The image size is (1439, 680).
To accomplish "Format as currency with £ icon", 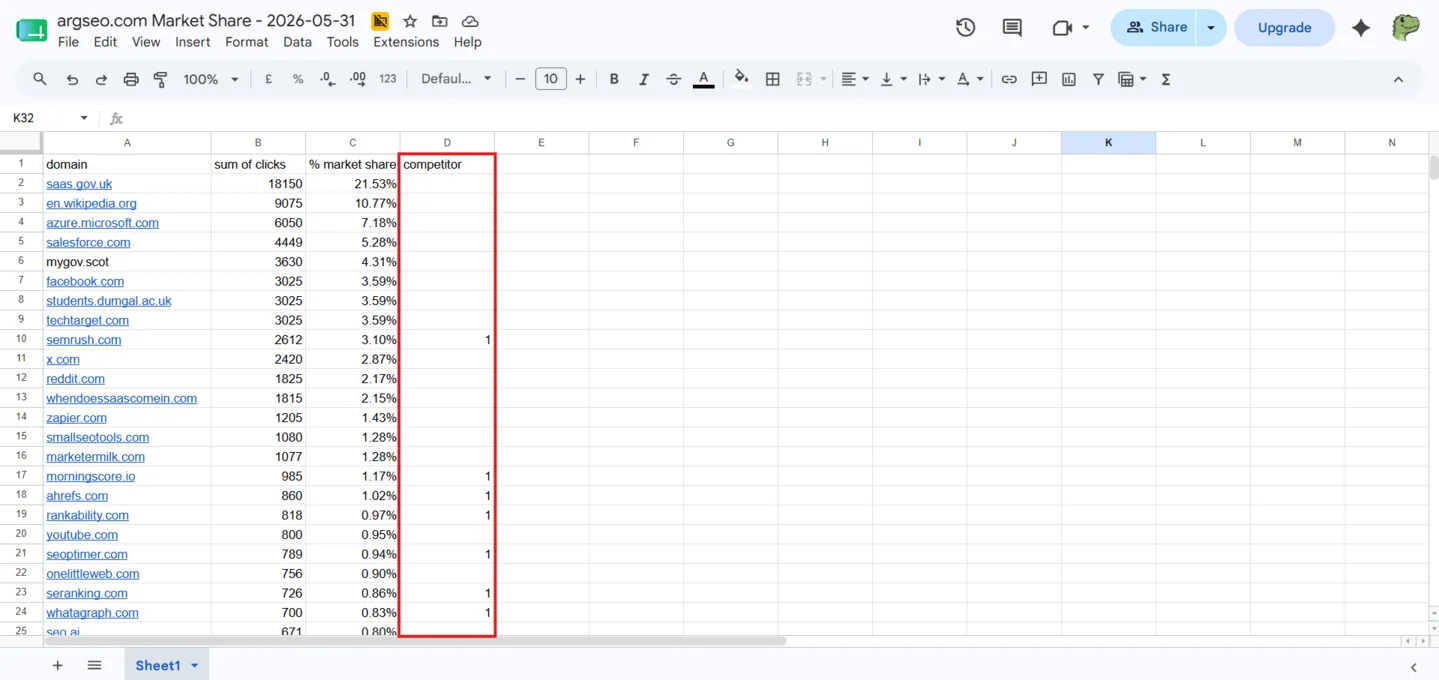I will click(x=268, y=79).
